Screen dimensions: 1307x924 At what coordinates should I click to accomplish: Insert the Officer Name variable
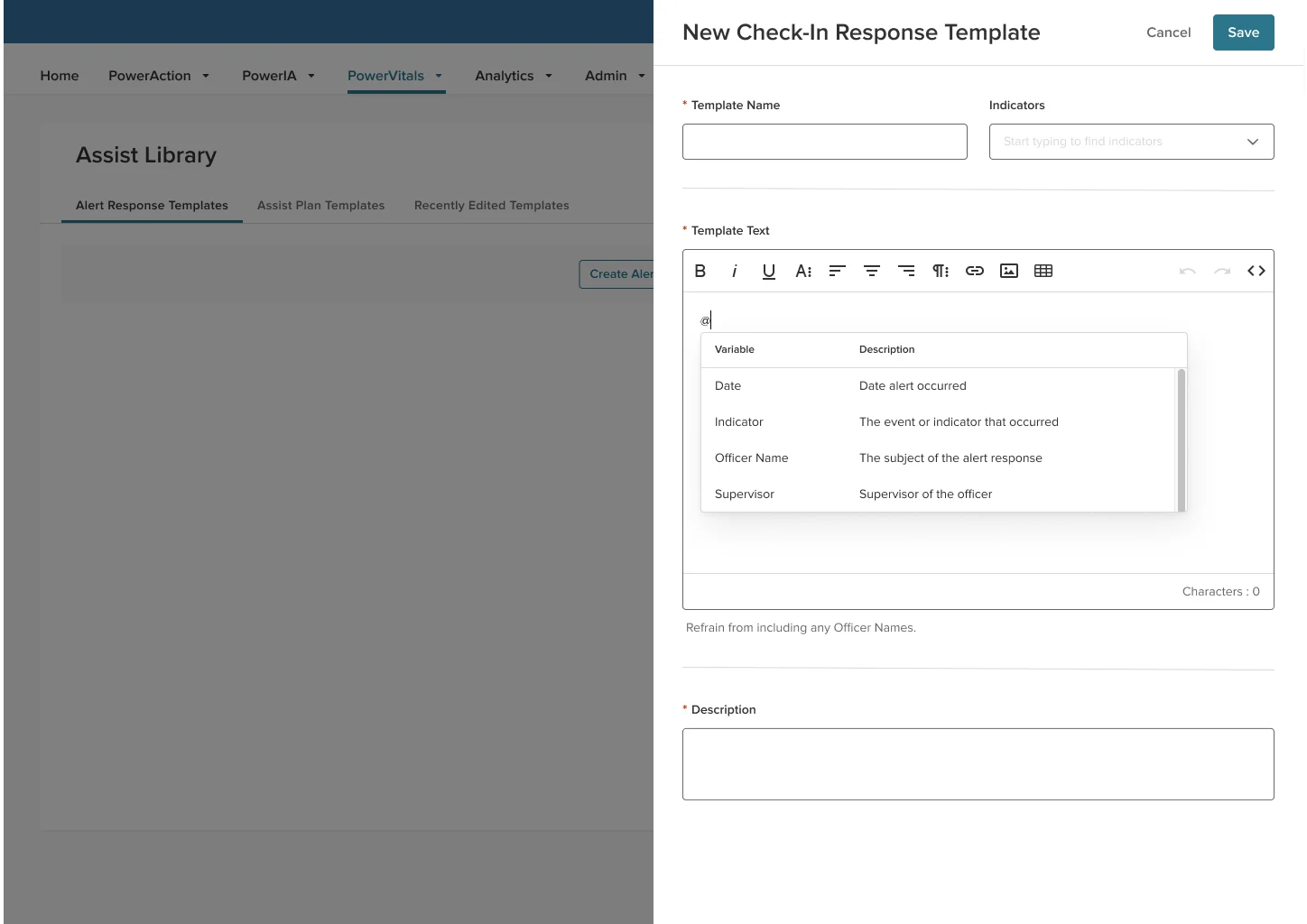939,458
